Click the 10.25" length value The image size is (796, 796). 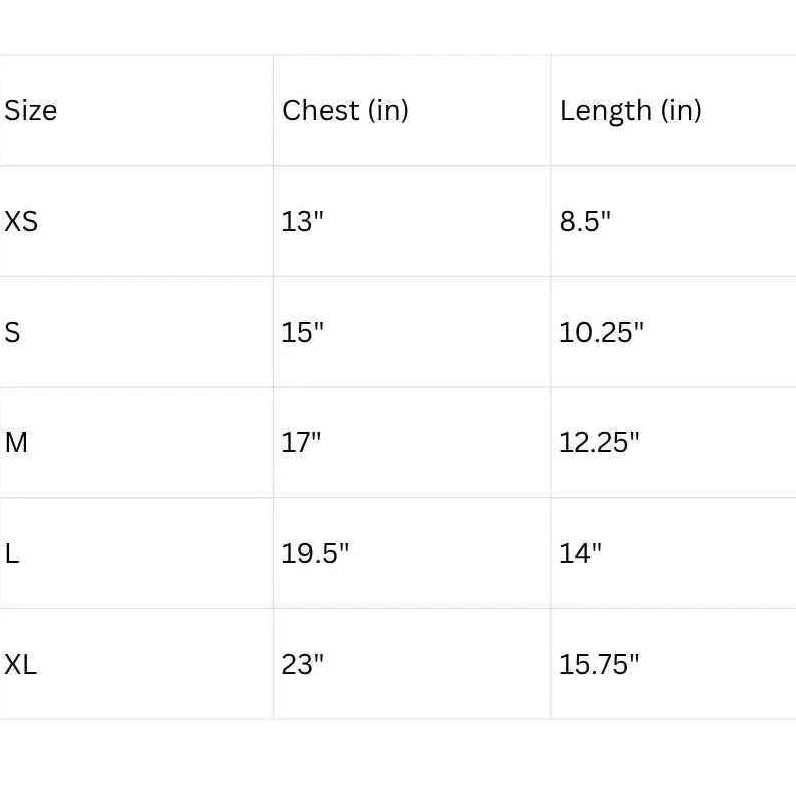[602, 333]
